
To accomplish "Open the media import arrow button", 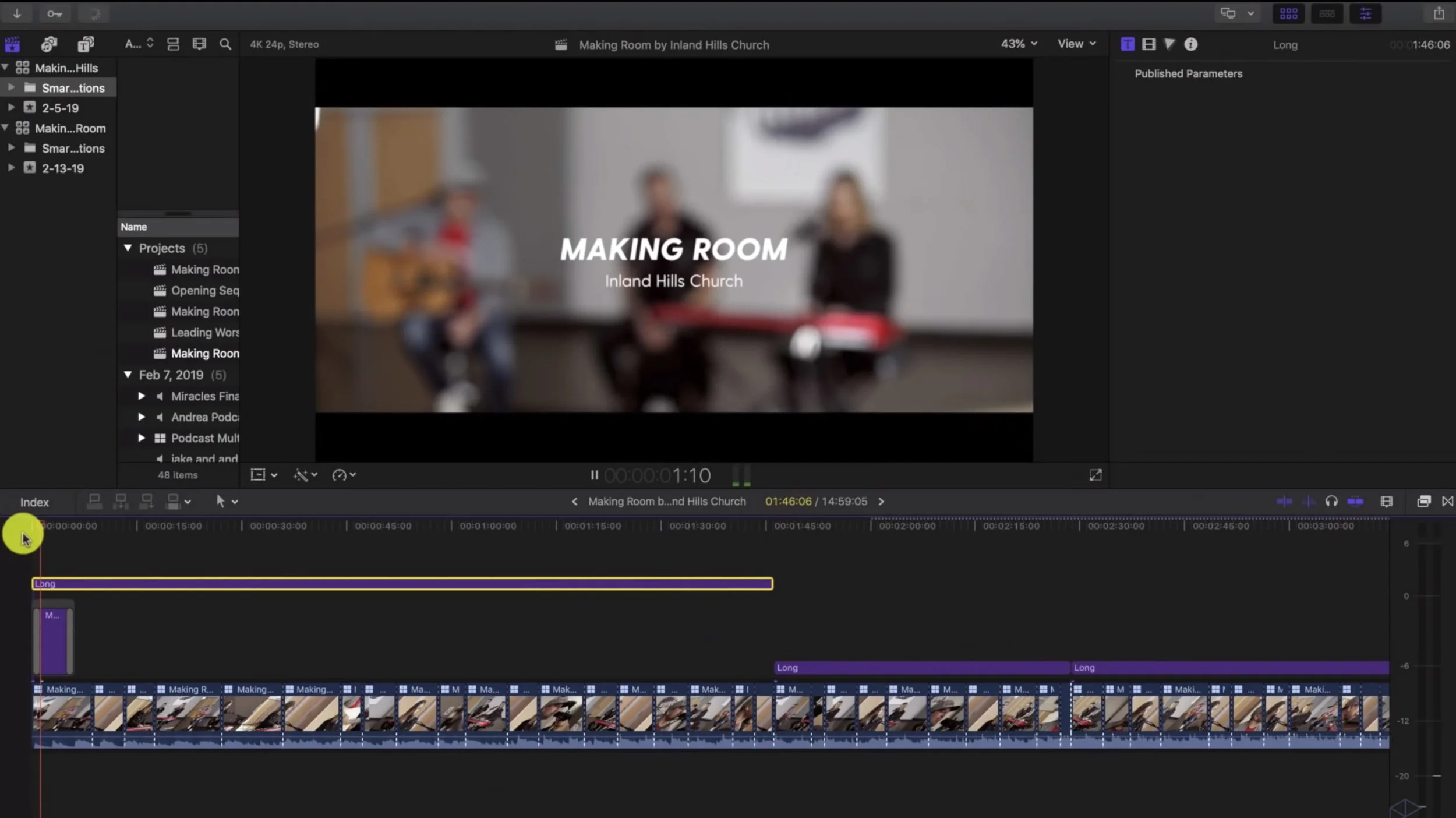I will tap(17, 13).
